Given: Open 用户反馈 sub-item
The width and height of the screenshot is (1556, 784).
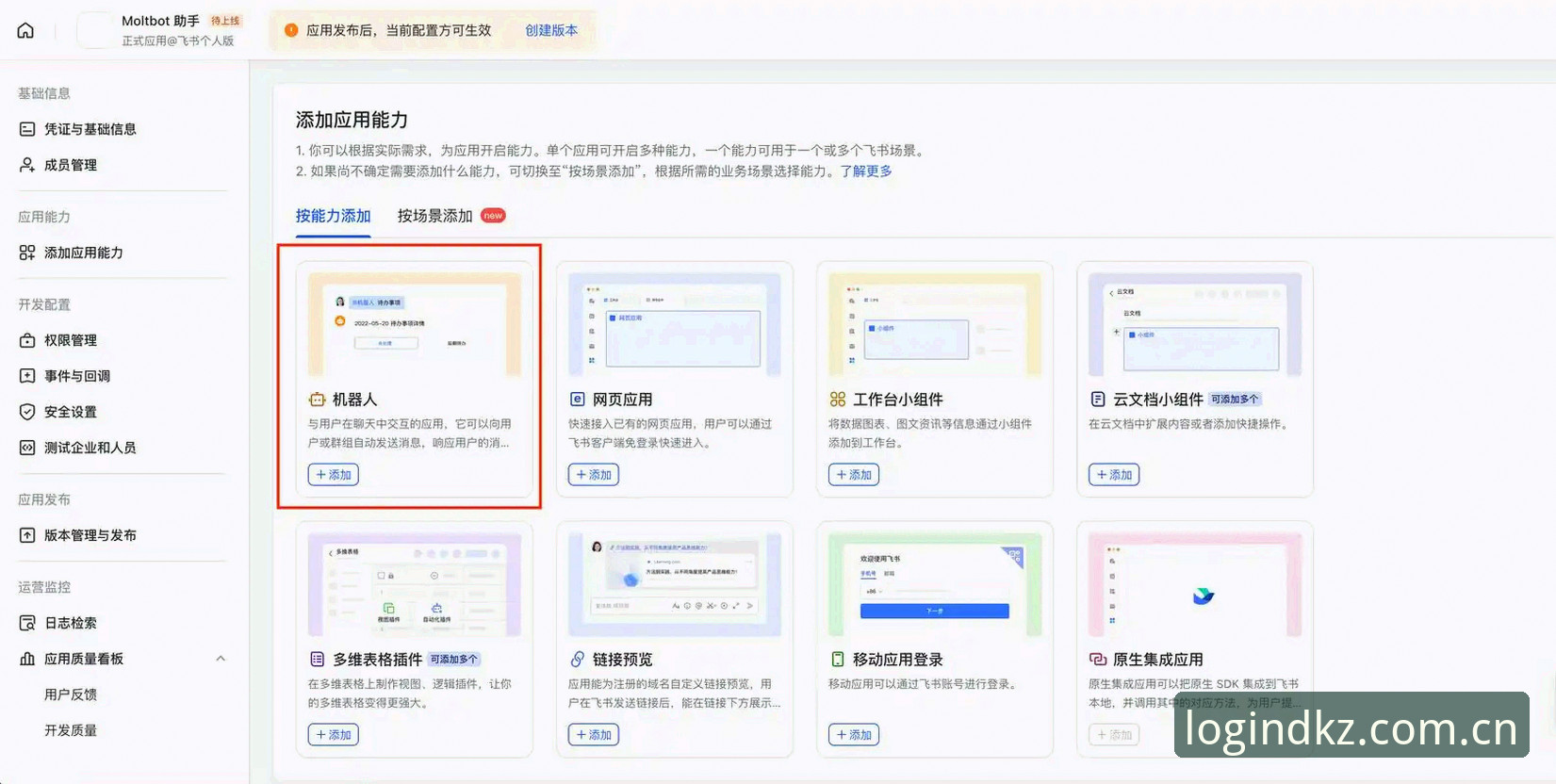Looking at the screenshot, I should point(71,694).
